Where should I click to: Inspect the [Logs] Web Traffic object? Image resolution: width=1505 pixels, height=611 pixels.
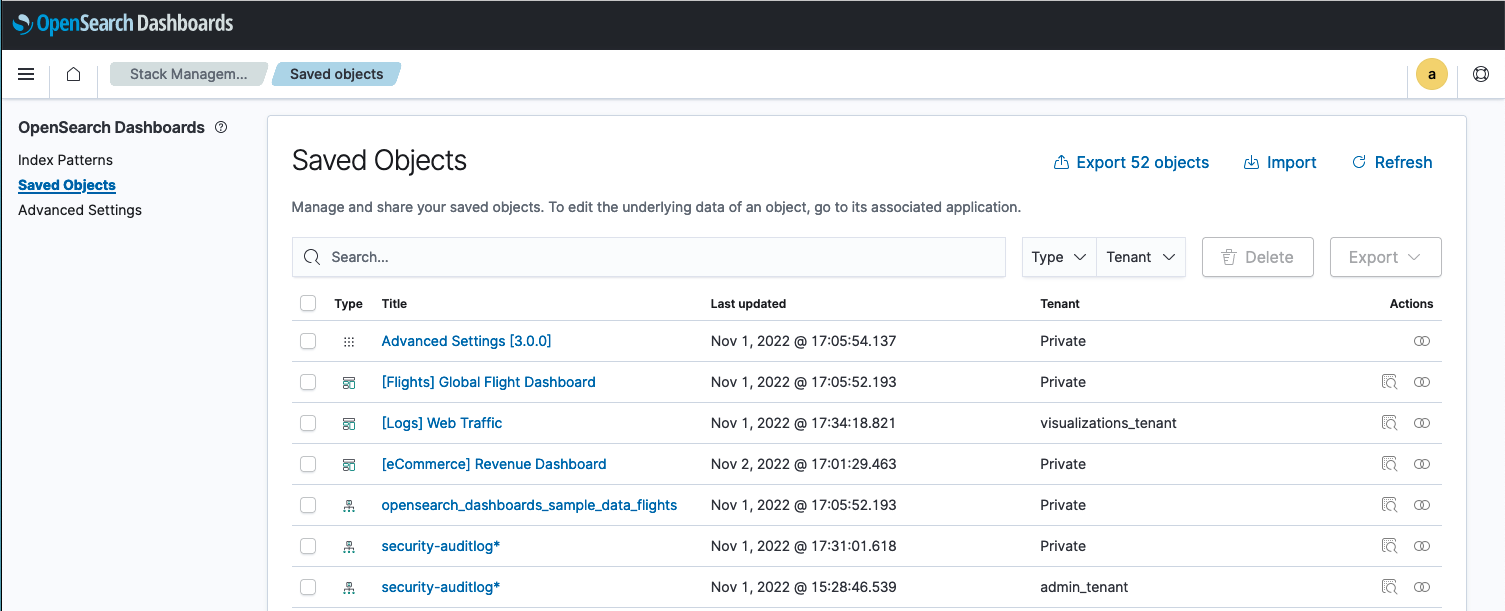[x=1389, y=423]
